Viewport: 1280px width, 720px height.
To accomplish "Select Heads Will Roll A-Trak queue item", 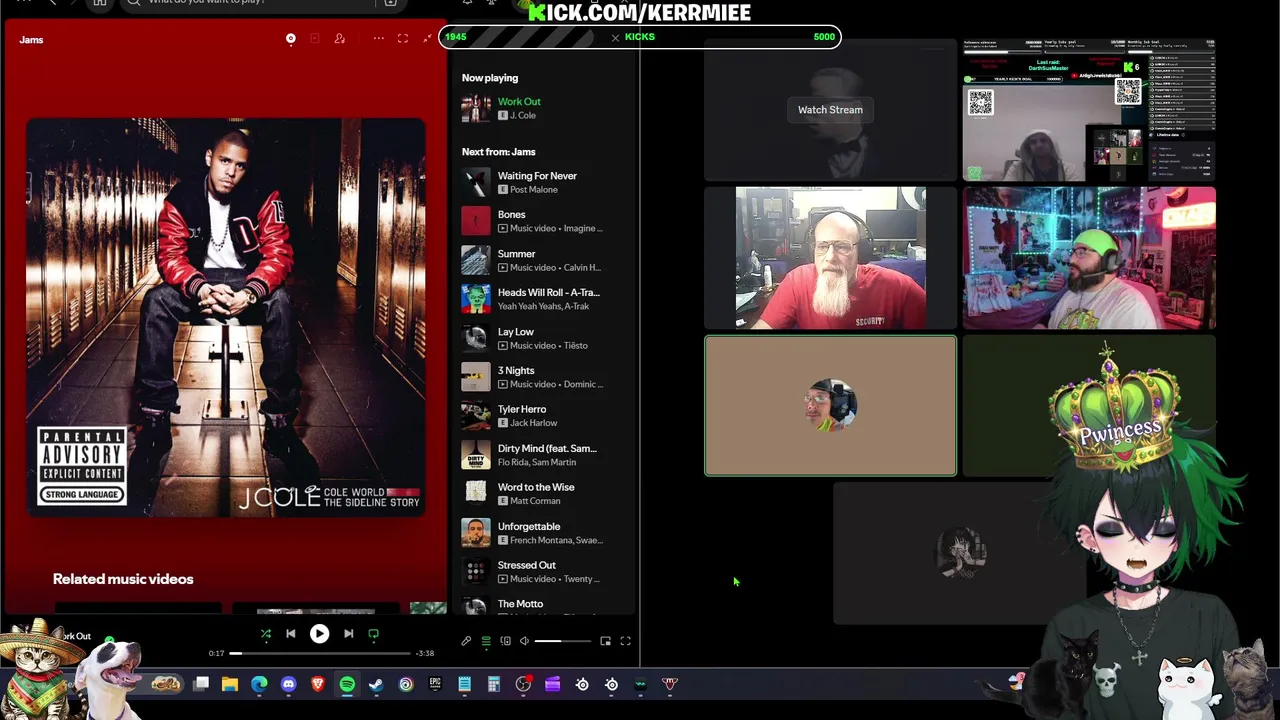I will (x=549, y=293).
